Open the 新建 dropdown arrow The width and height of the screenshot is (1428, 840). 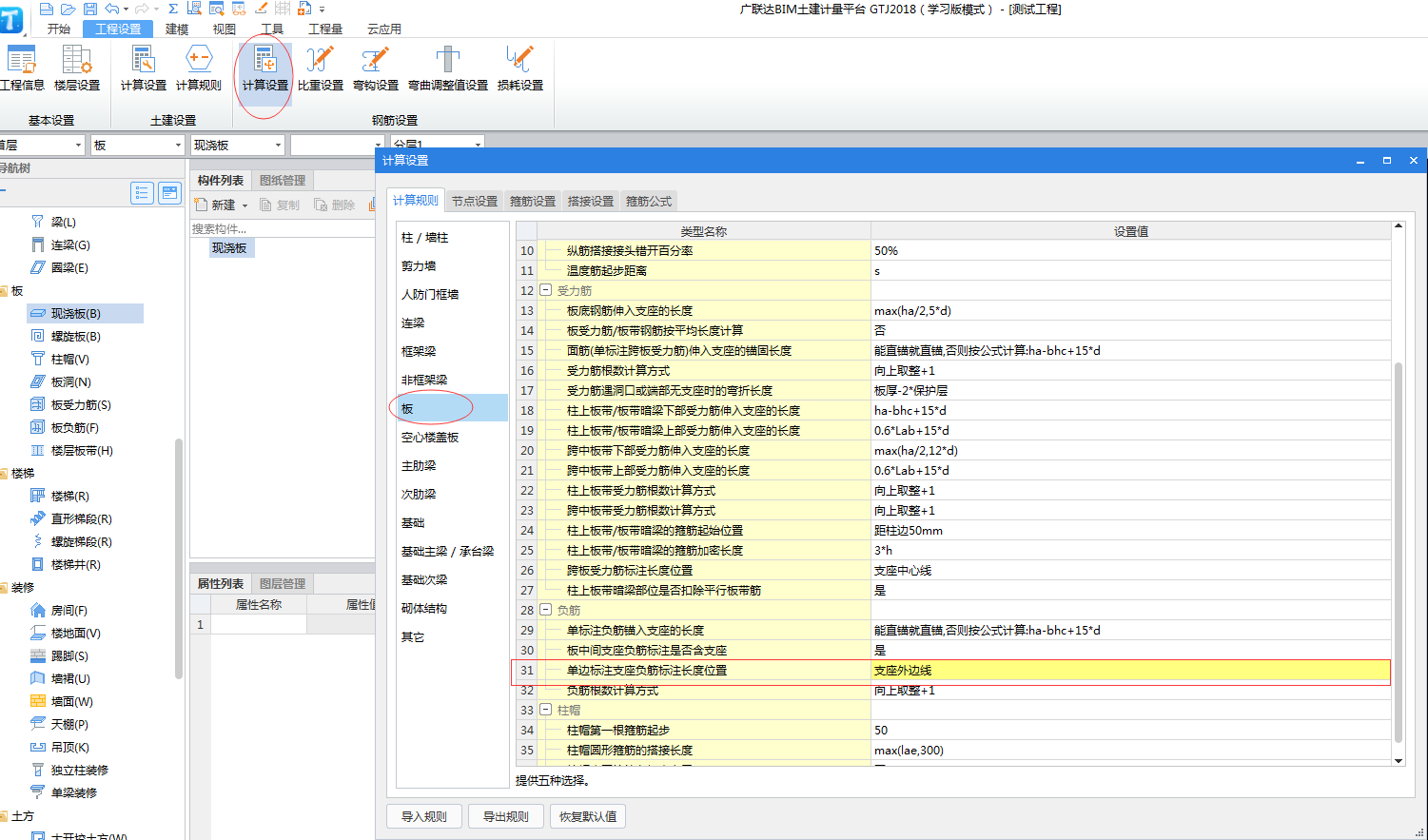pyautogui.click(x=245, y=205)
